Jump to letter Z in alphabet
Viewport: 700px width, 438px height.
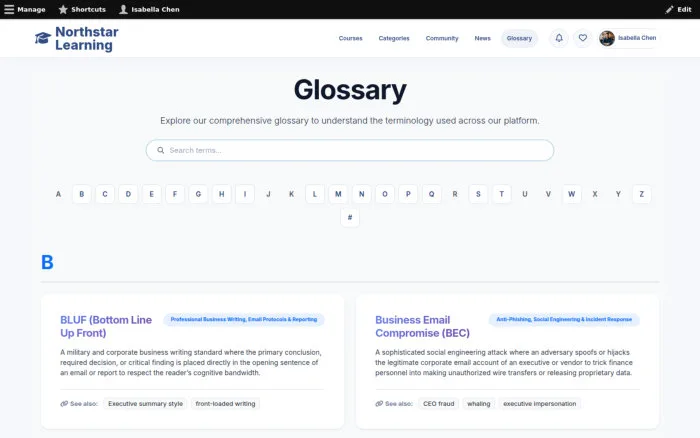pos(642,194)
